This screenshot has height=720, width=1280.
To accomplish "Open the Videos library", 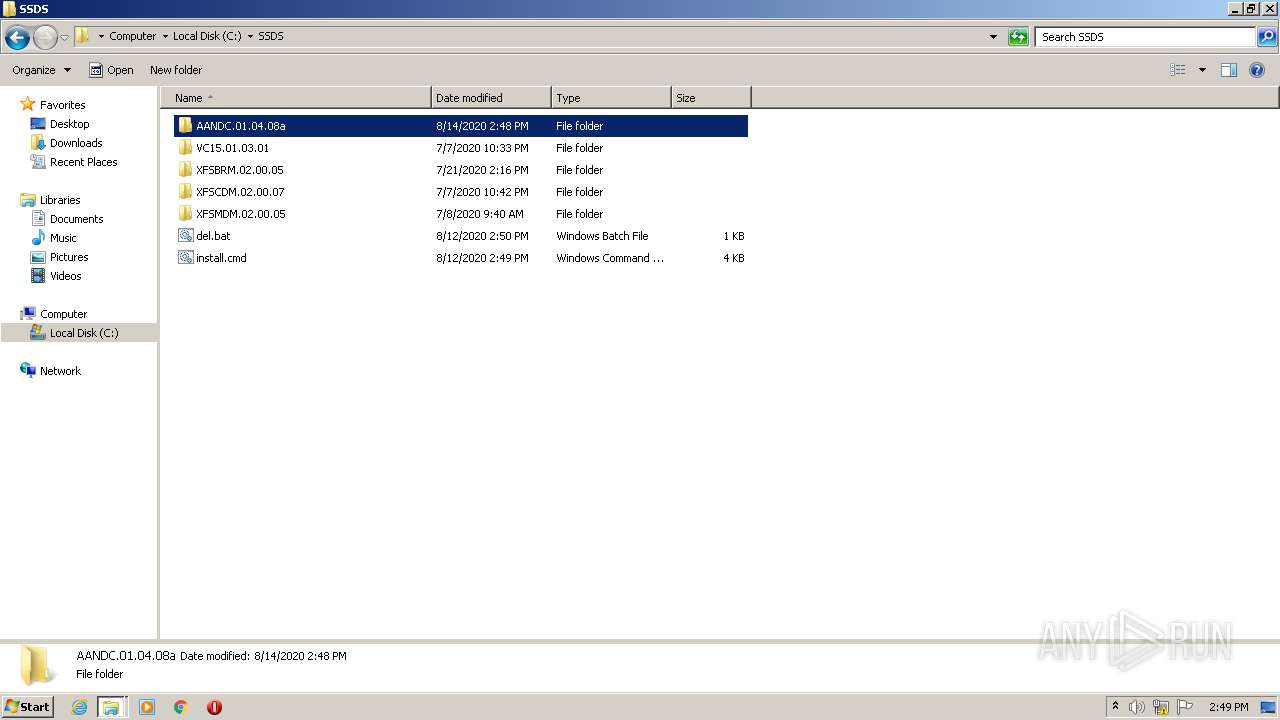I will point(66,276).
